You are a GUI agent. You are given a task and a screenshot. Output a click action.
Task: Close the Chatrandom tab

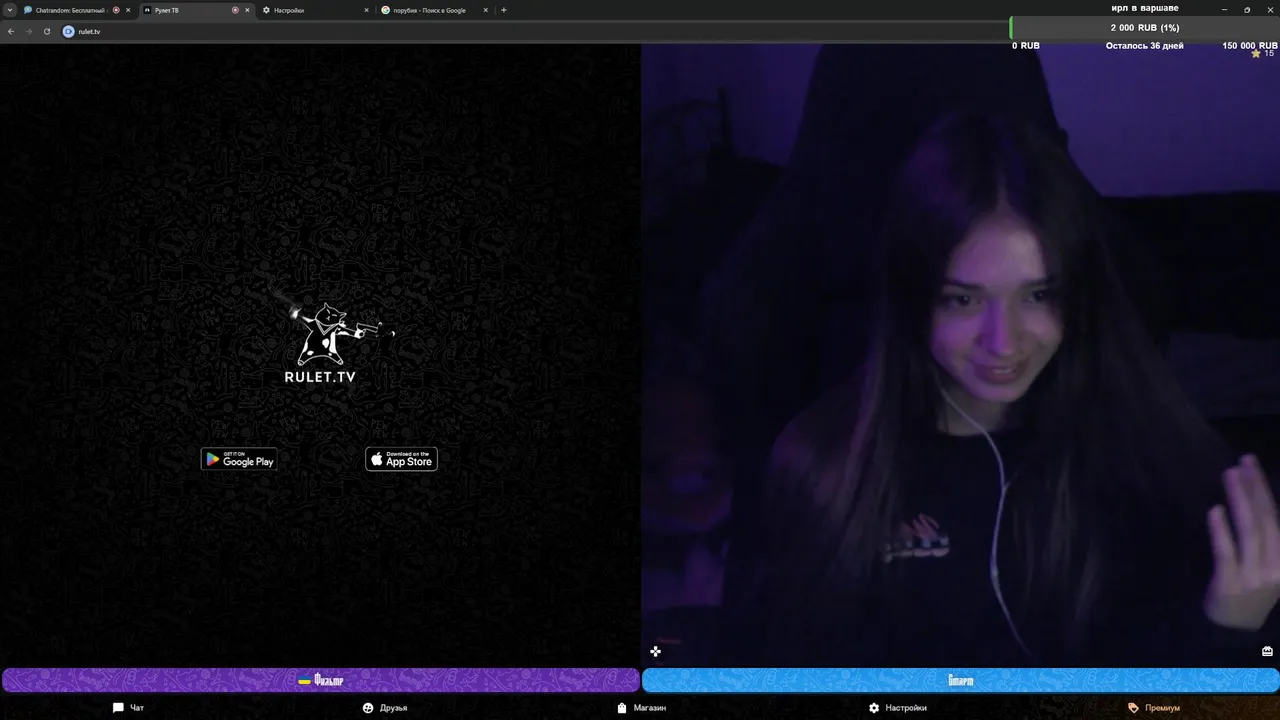click(x=128, y=10)
